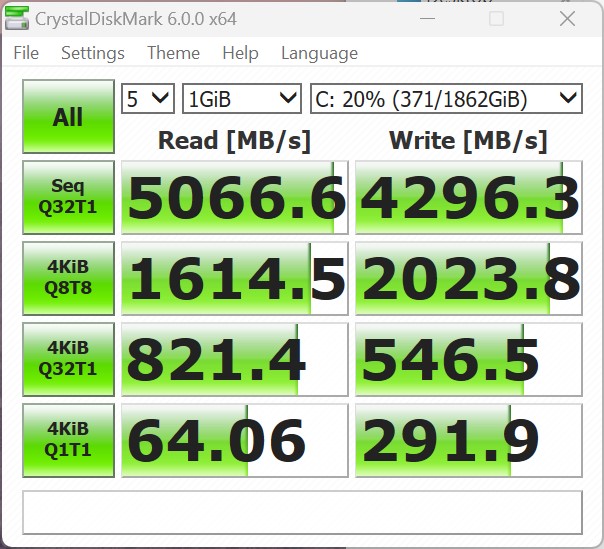Click the empty comment field at bottom
The width and height of the screenshot is (604, 549).
pos(302,512)
